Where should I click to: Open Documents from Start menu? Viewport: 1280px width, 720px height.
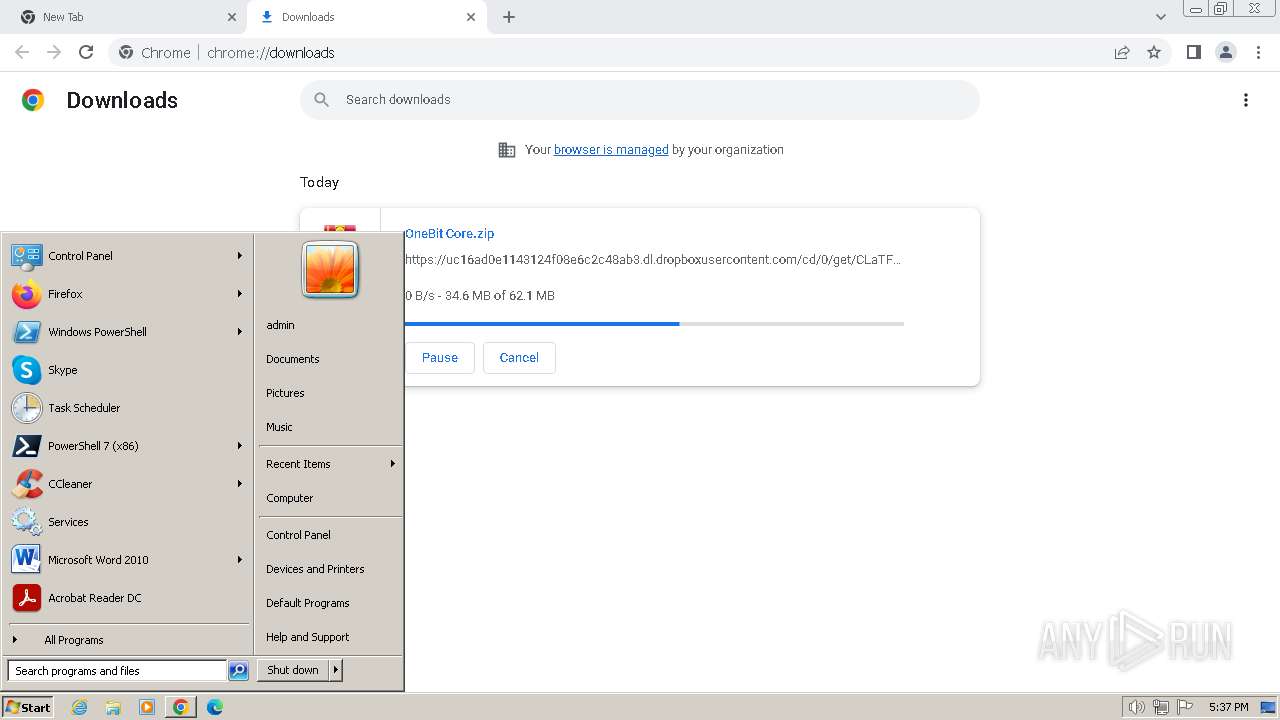[x=293, y=359]
